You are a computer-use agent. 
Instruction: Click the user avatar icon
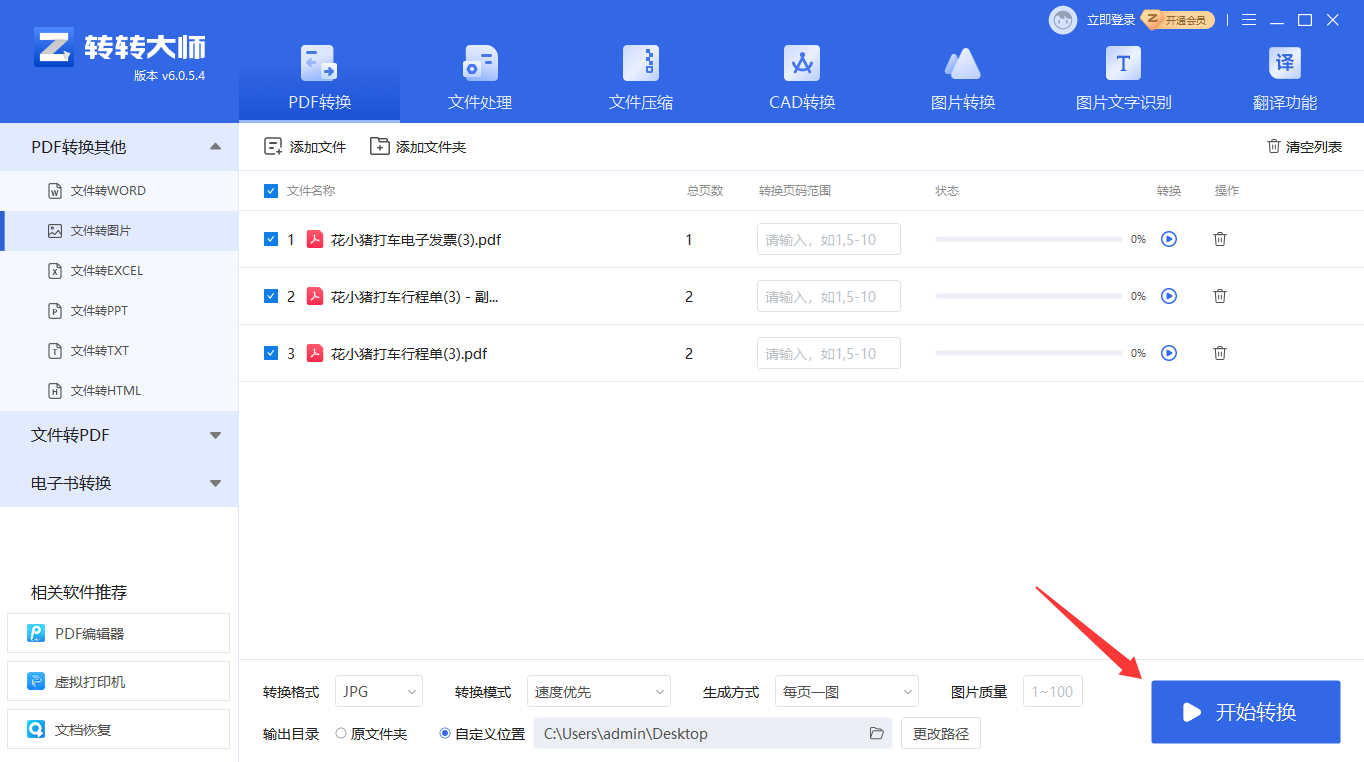pos(1063,20)
